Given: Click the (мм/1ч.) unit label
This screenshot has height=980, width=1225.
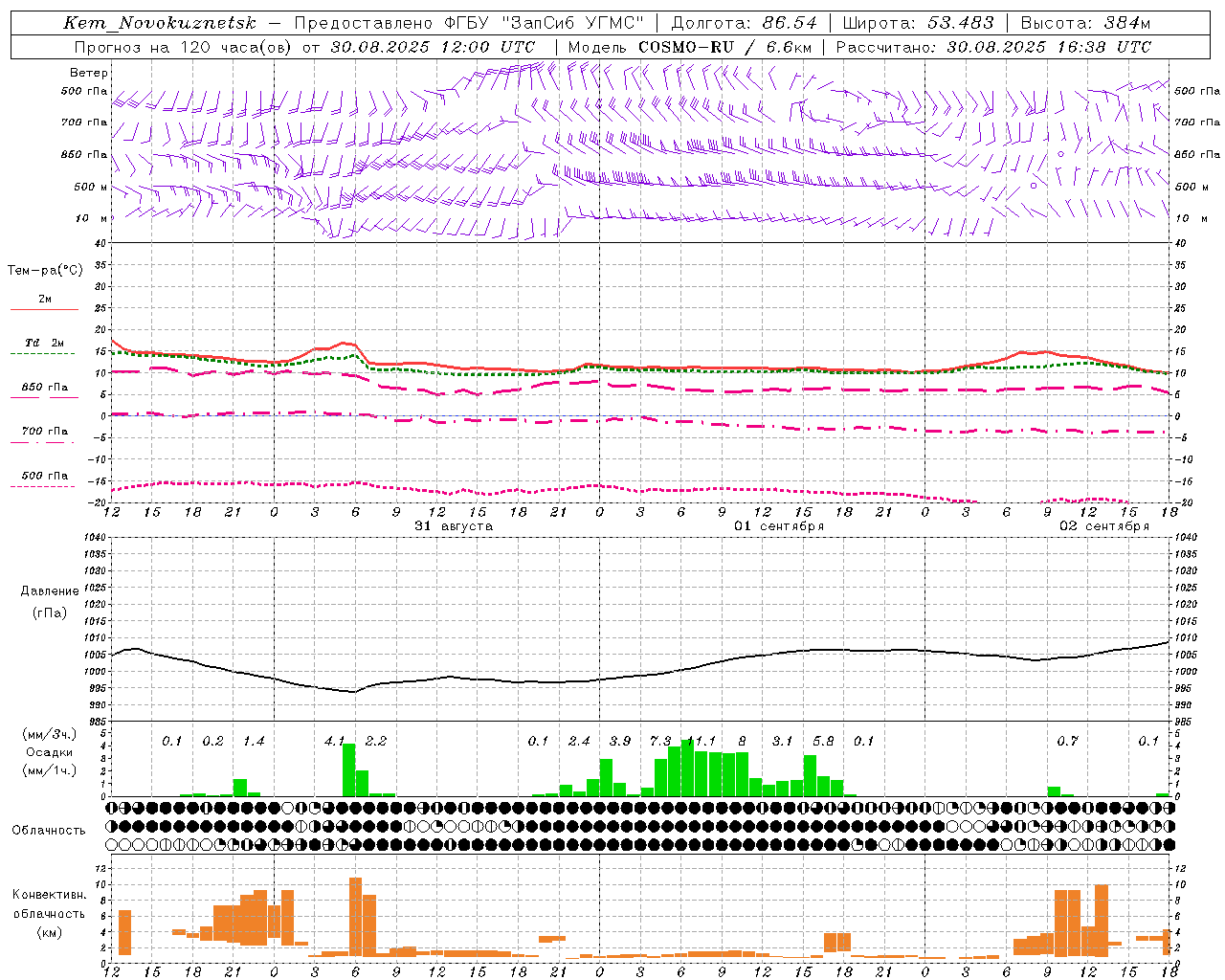Looking at the screenshot, I should pos(49,771).
